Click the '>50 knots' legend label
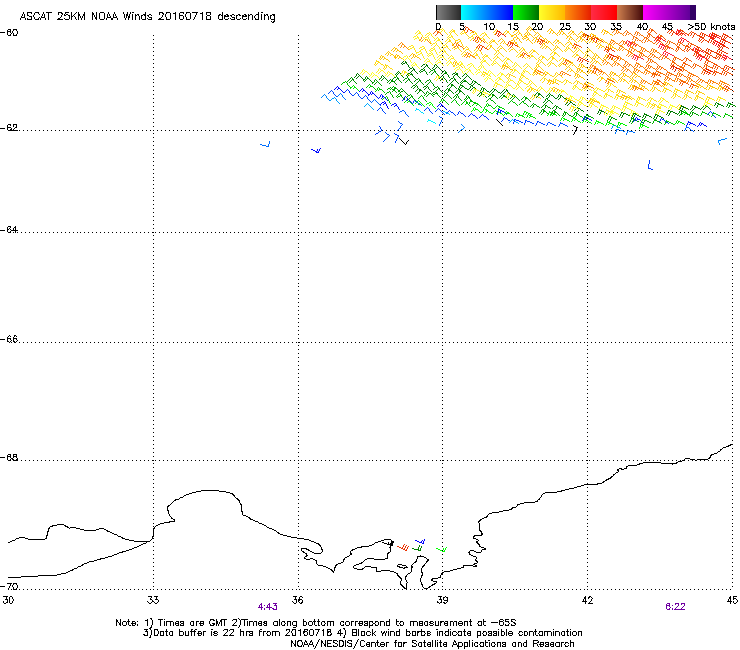Viewport: 740px width, 650px height. 711,27
